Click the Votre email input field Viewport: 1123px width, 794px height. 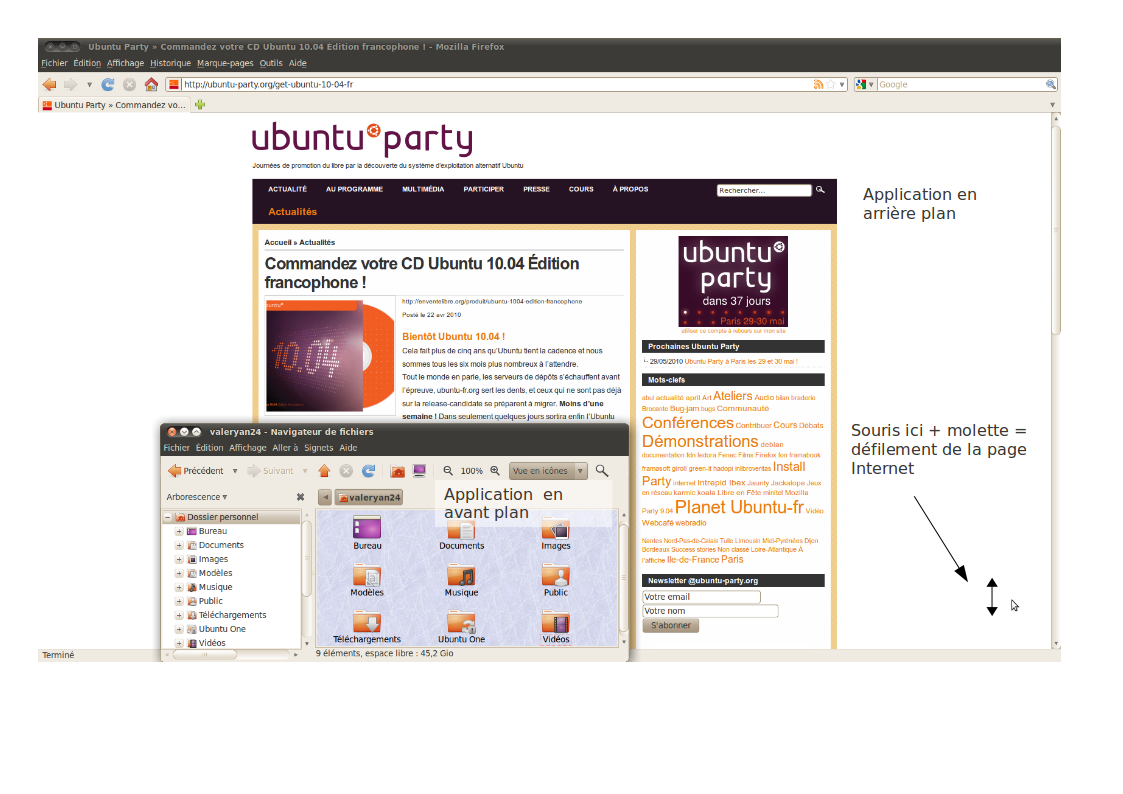coord(701,597)
